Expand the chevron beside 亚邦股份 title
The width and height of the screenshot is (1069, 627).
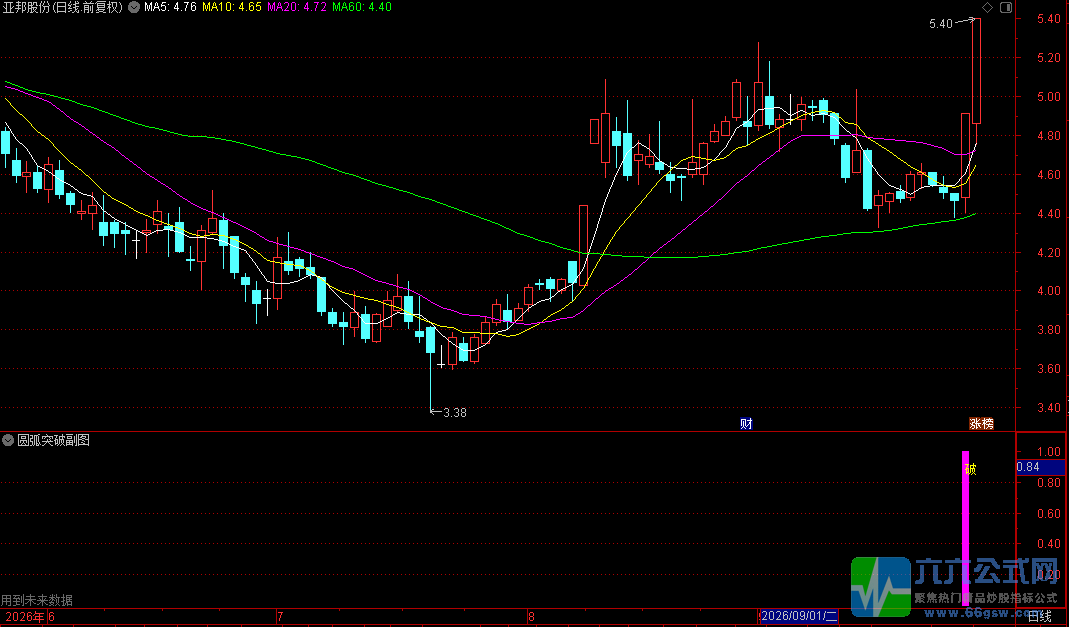[133, 7]
